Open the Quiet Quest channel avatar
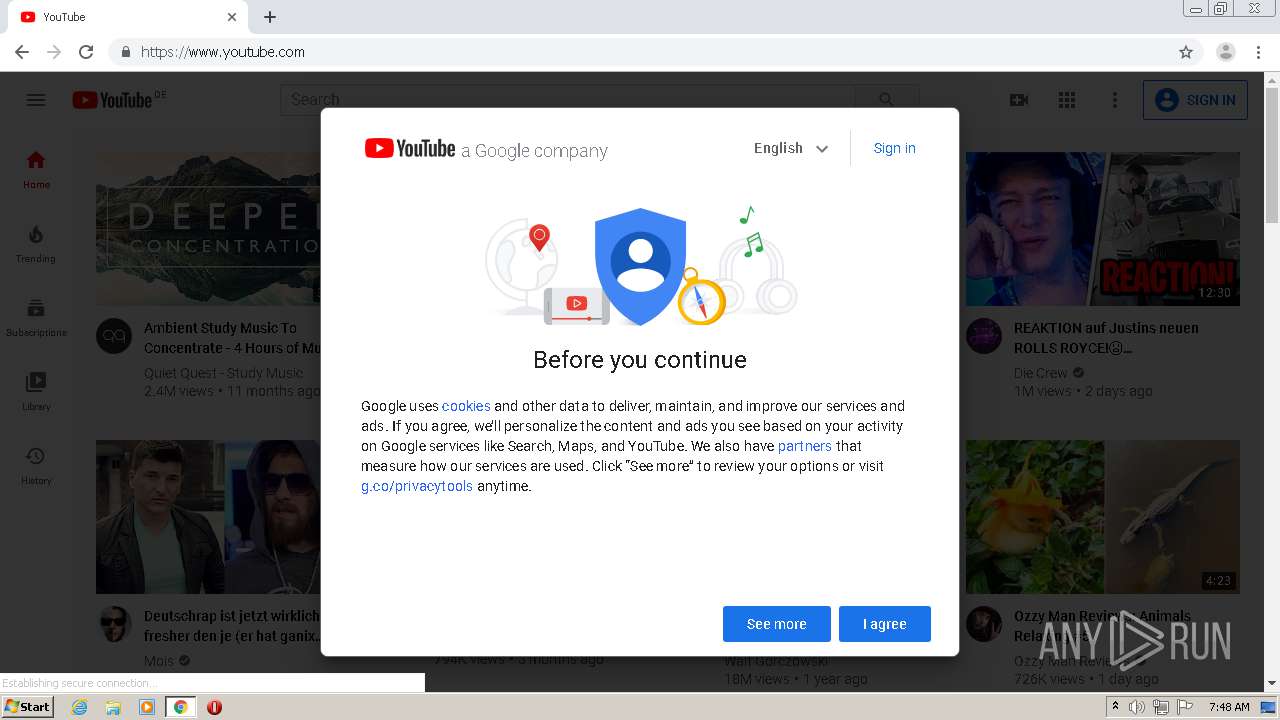Screen dimensions: 1280x720 [x=114, y=337]
